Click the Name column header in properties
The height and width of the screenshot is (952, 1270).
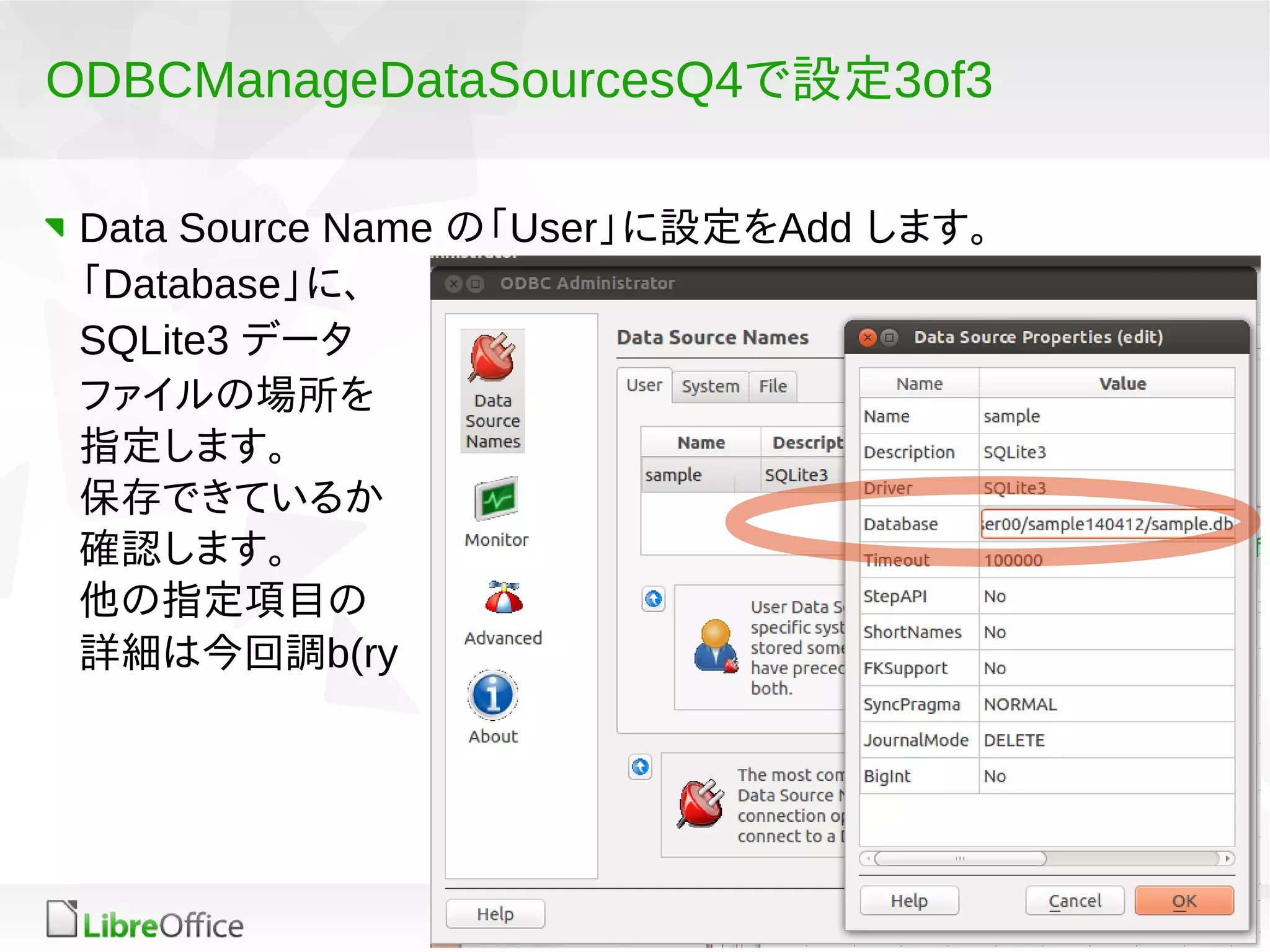click(919, 383)
